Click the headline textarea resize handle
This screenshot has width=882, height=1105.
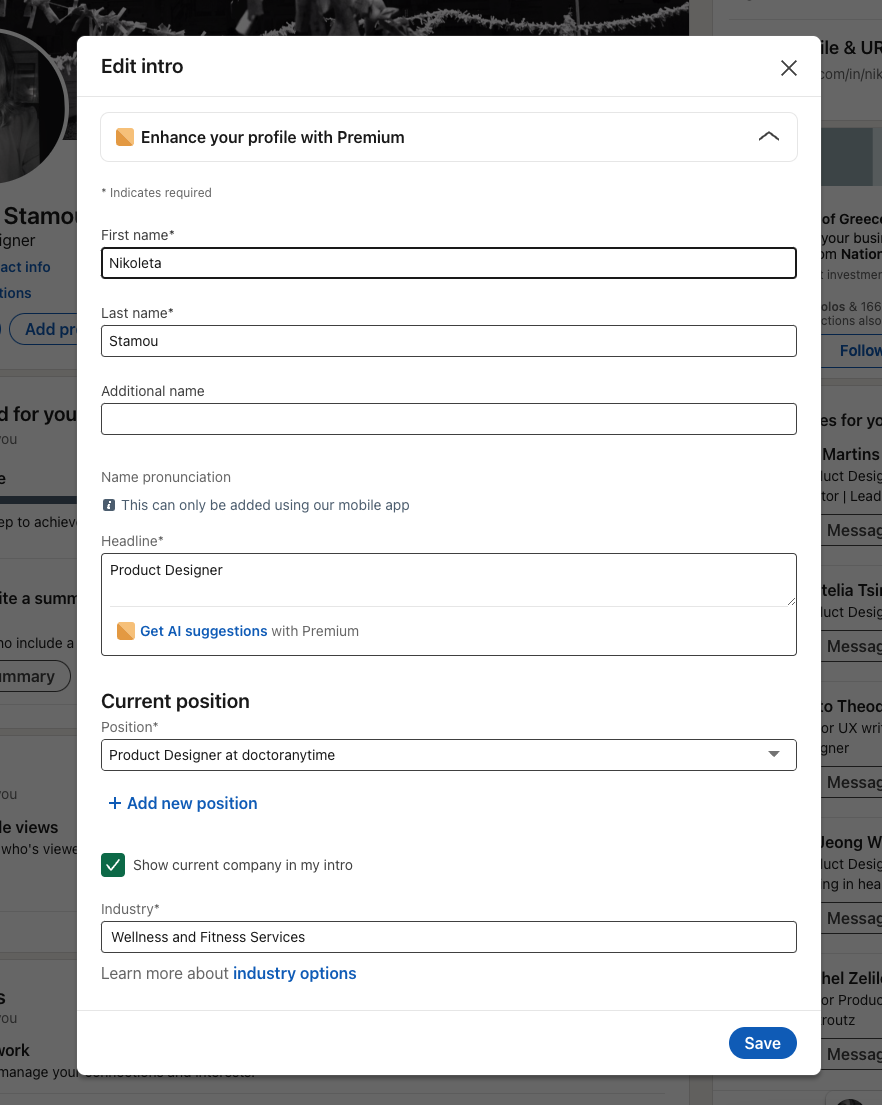pos(791,600)
